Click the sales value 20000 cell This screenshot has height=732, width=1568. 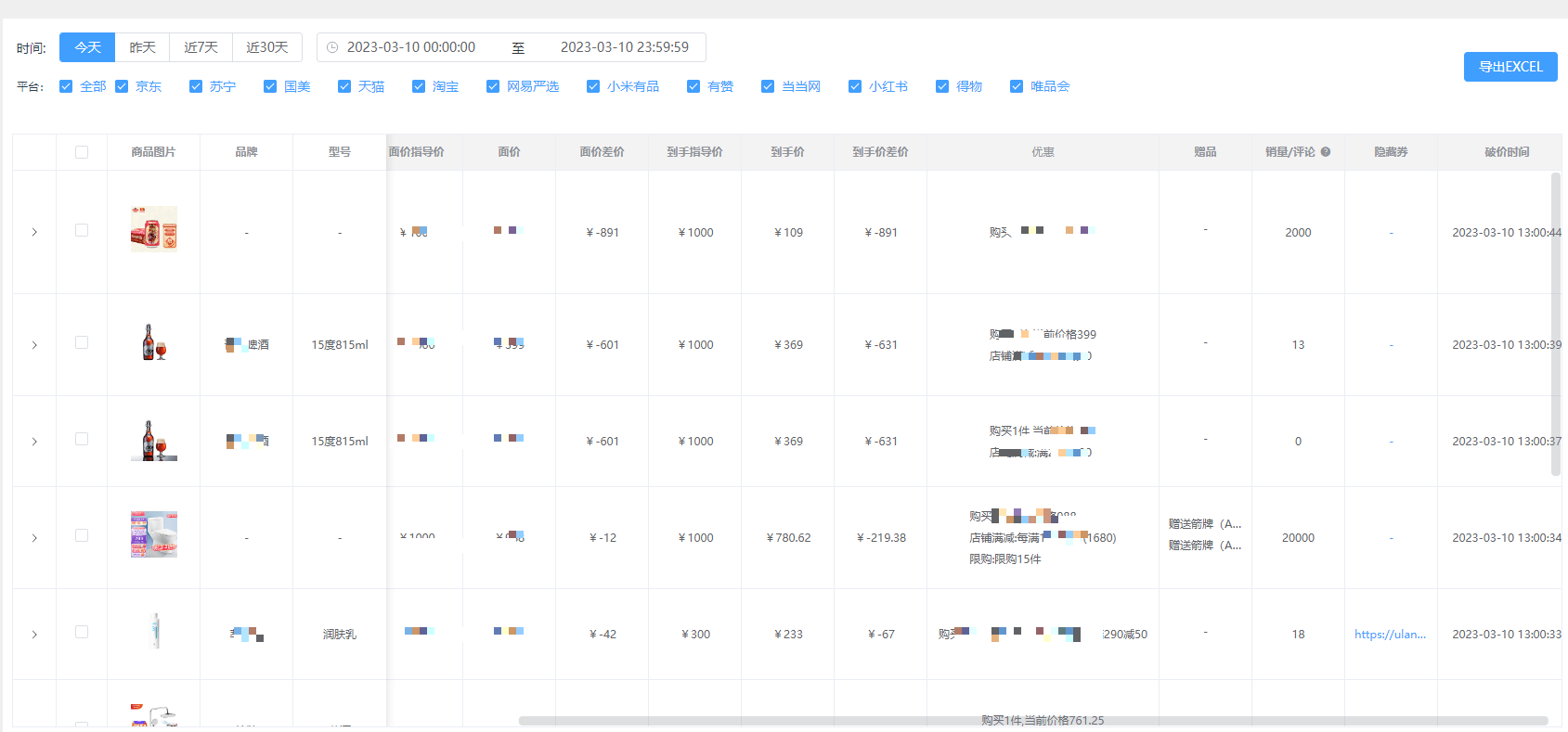pyautogui.click(x=1298, y=538)
